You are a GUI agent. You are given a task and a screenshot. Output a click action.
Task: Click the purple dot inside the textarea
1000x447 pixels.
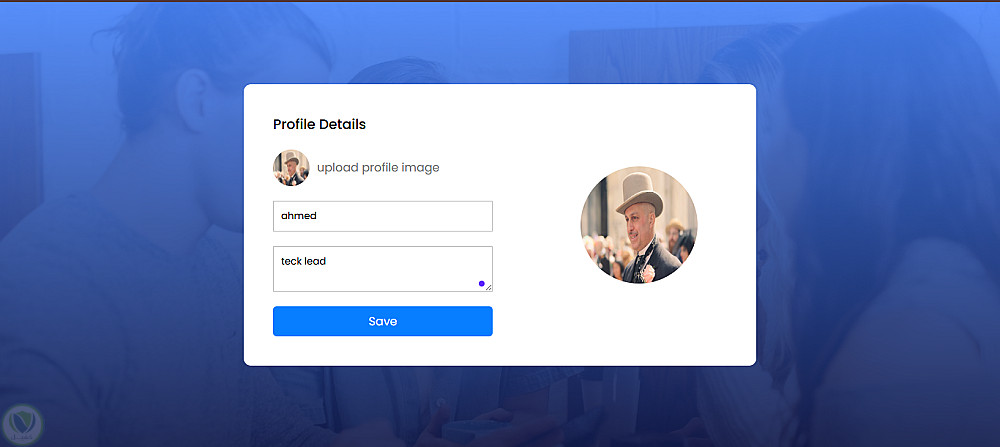tap(482, 284)
